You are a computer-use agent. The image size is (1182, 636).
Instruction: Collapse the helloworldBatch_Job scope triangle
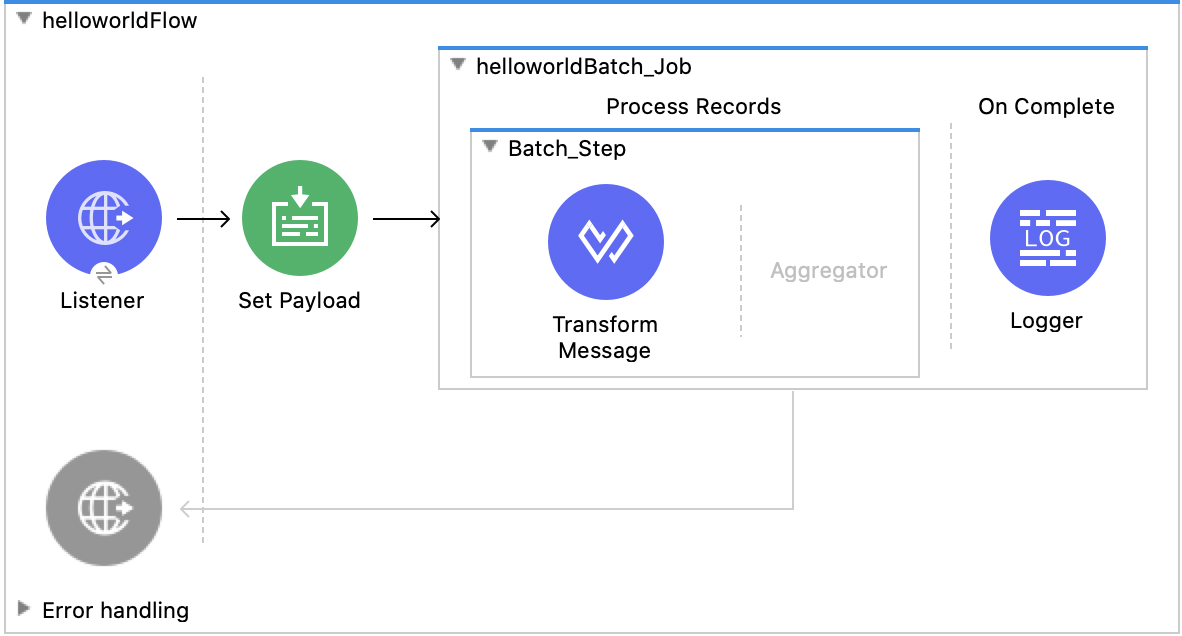pos(458,66)
